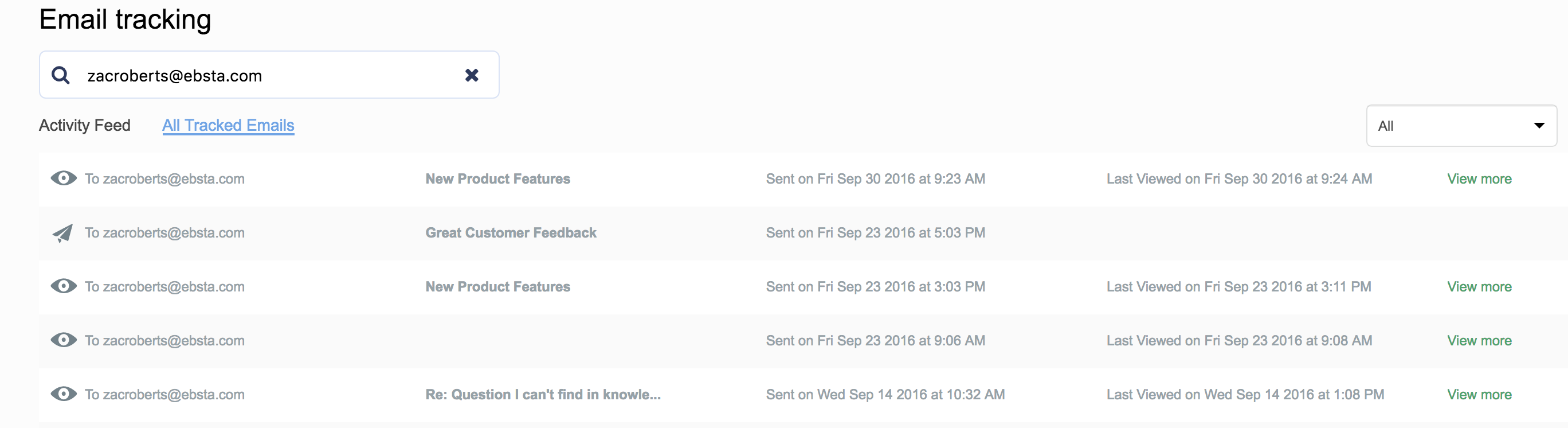This screenshot has height=428, width=1568.
Task: Open View more for 9:08 AM viewed email
Action: (x=1479, y=340)
